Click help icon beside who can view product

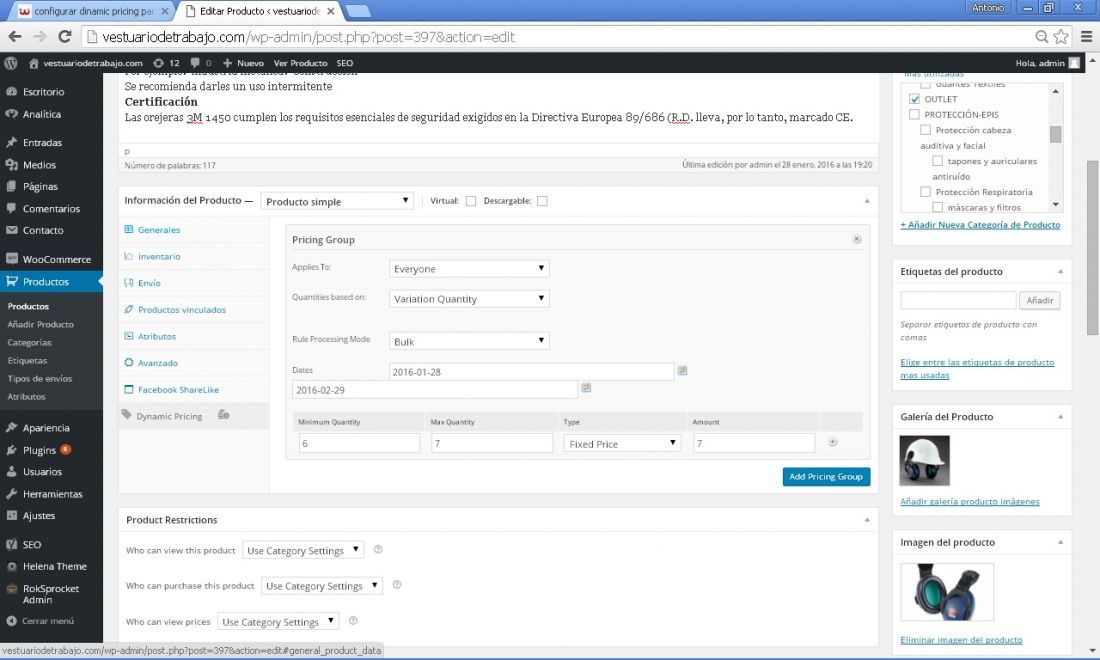pyautogui.click(x=377, y=549)
